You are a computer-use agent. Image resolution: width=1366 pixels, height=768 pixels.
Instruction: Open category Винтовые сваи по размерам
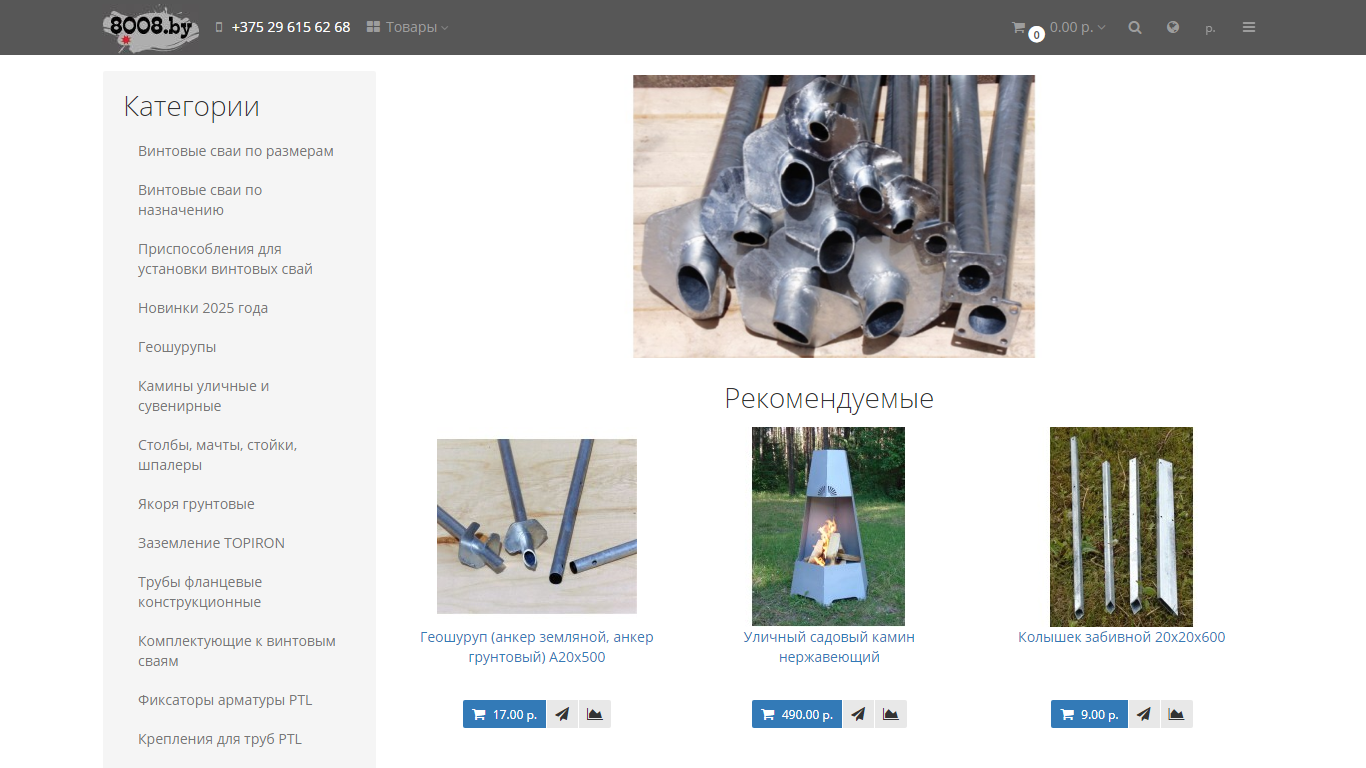point(236,151)
